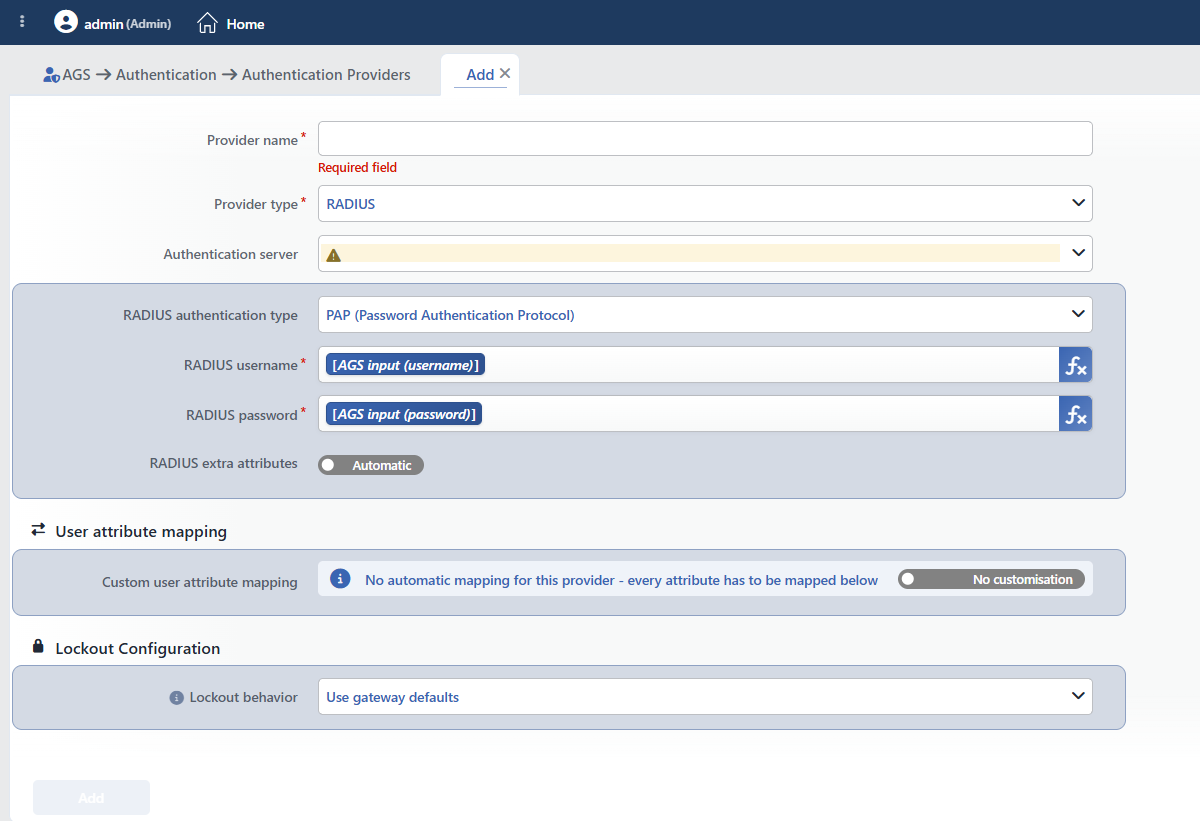
Task: Open the Lockout behavior dropdown
Action: [x=705, y=697]
